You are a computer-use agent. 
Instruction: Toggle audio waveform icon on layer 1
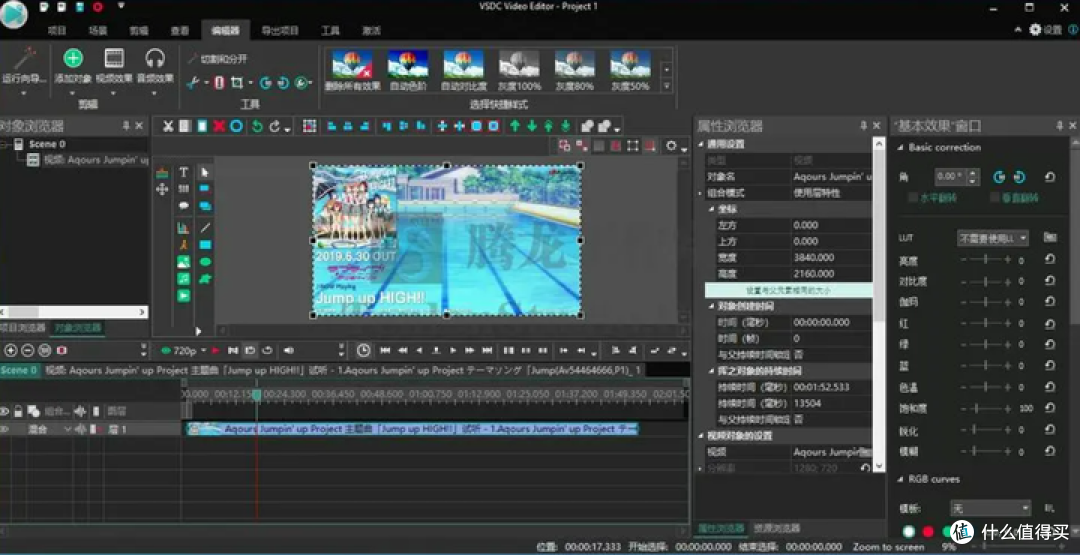(x=81, y=429)
